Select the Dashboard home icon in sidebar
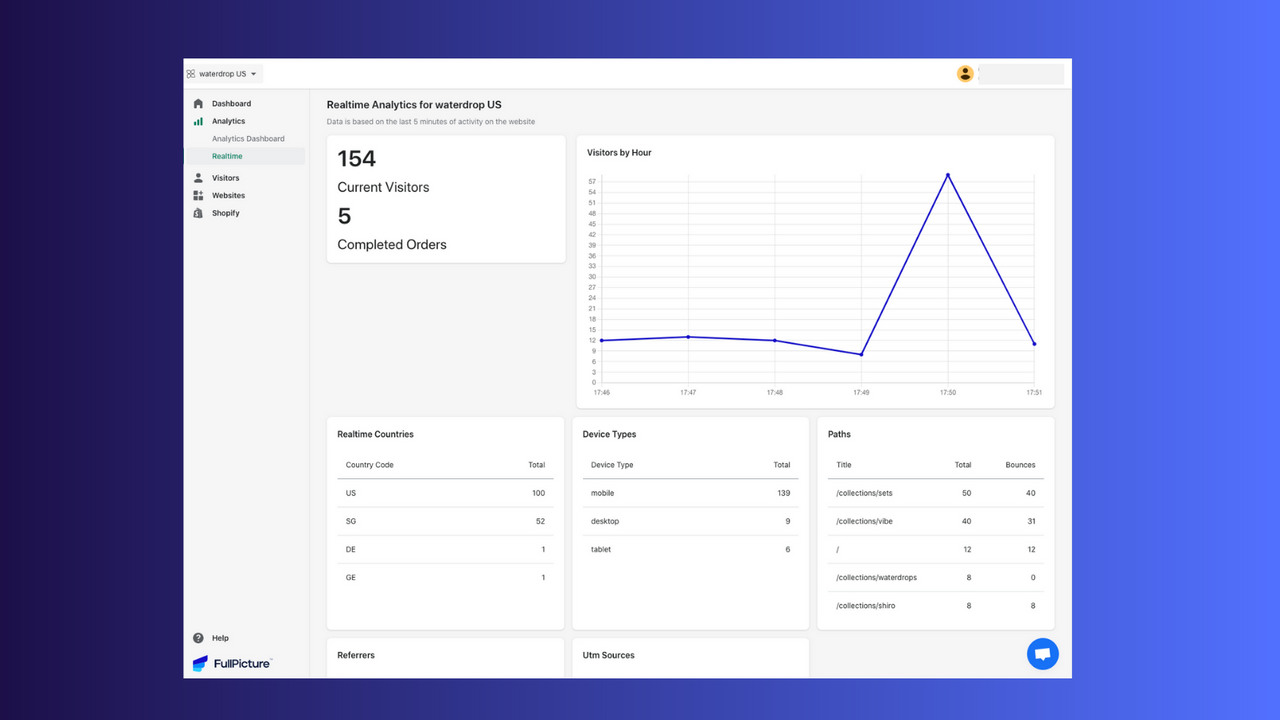Viewport: 1280px width, 720px height. pyautogui.click(x=198, y=103)
